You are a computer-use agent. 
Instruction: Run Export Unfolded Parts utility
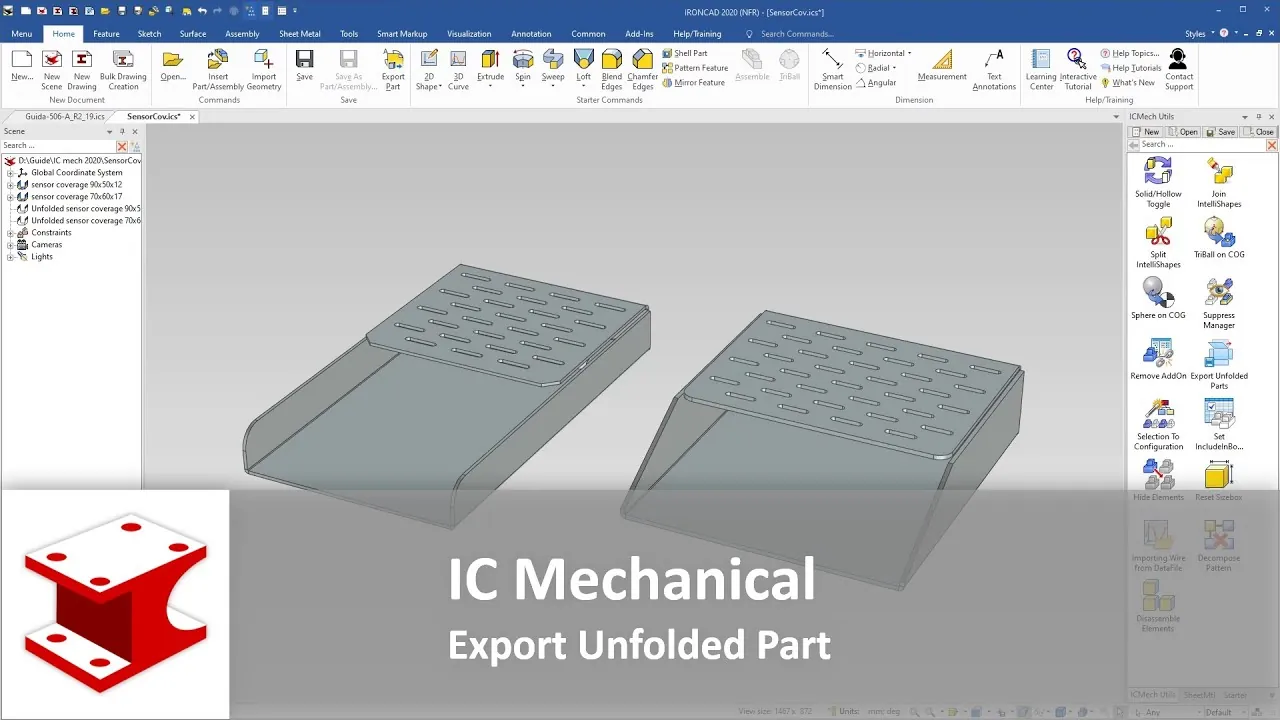tap(1219, 364)
